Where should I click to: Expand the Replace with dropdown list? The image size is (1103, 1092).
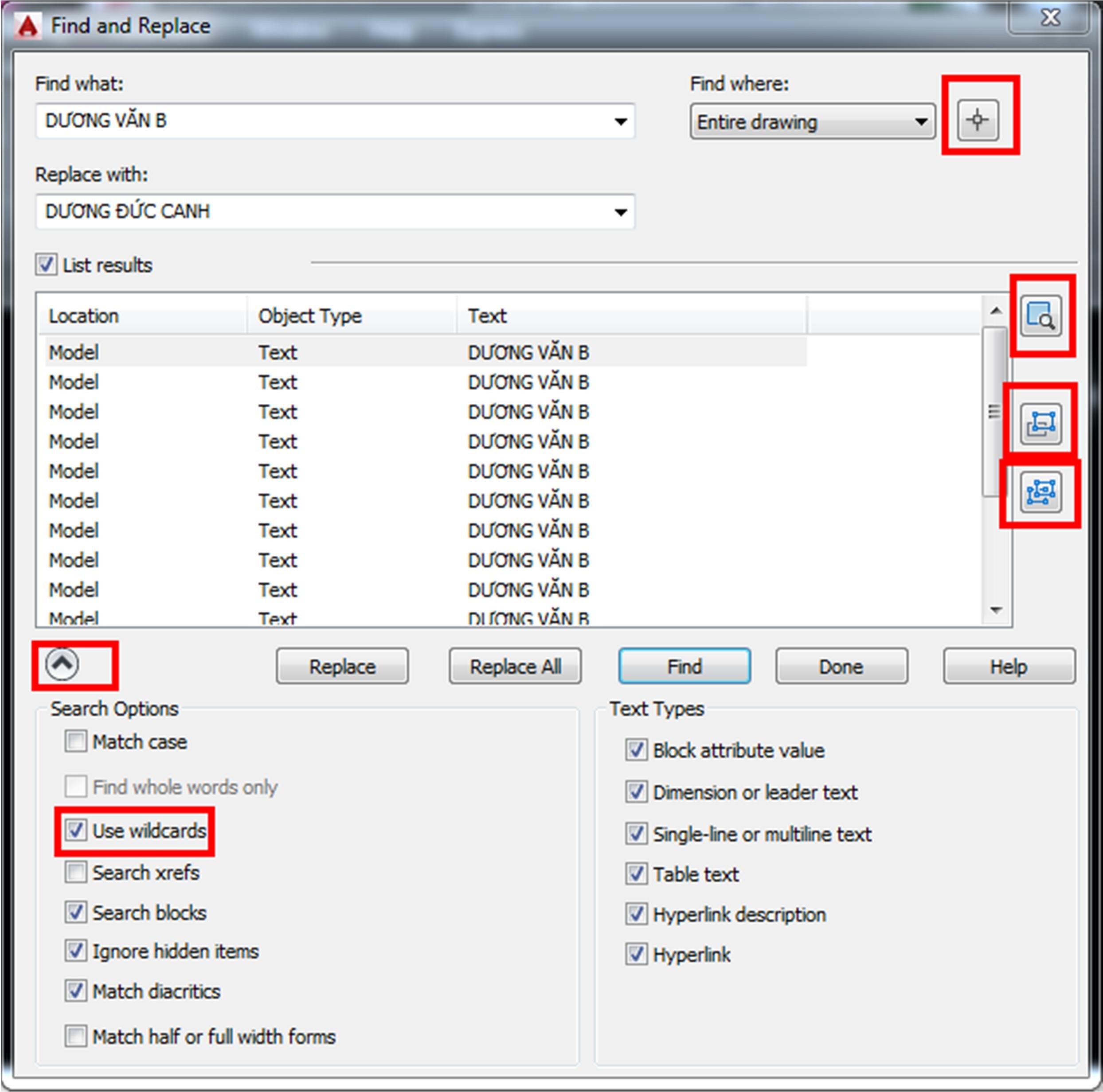(621, 212)
